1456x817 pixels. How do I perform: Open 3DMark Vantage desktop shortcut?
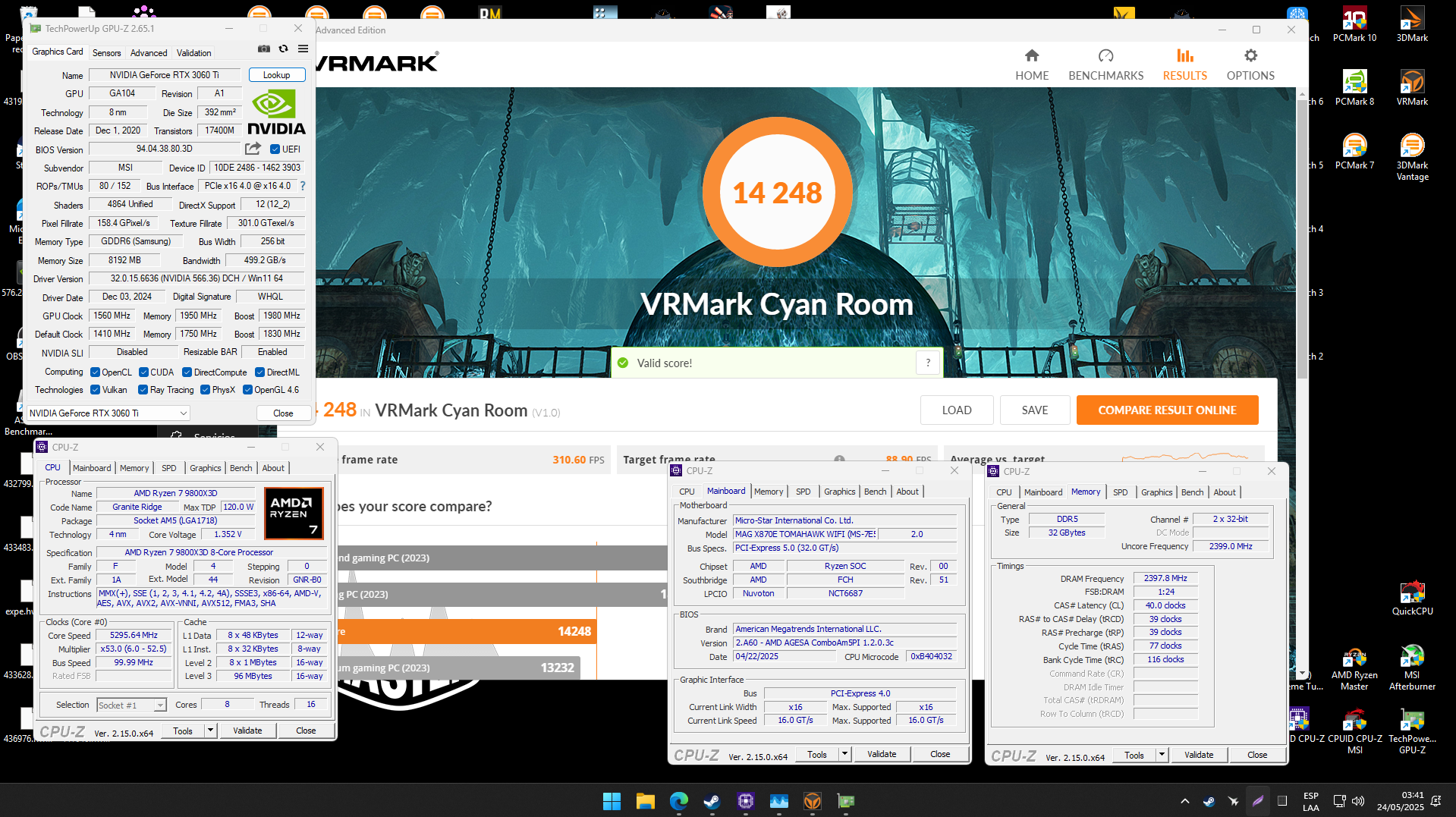click(1412, 157)
